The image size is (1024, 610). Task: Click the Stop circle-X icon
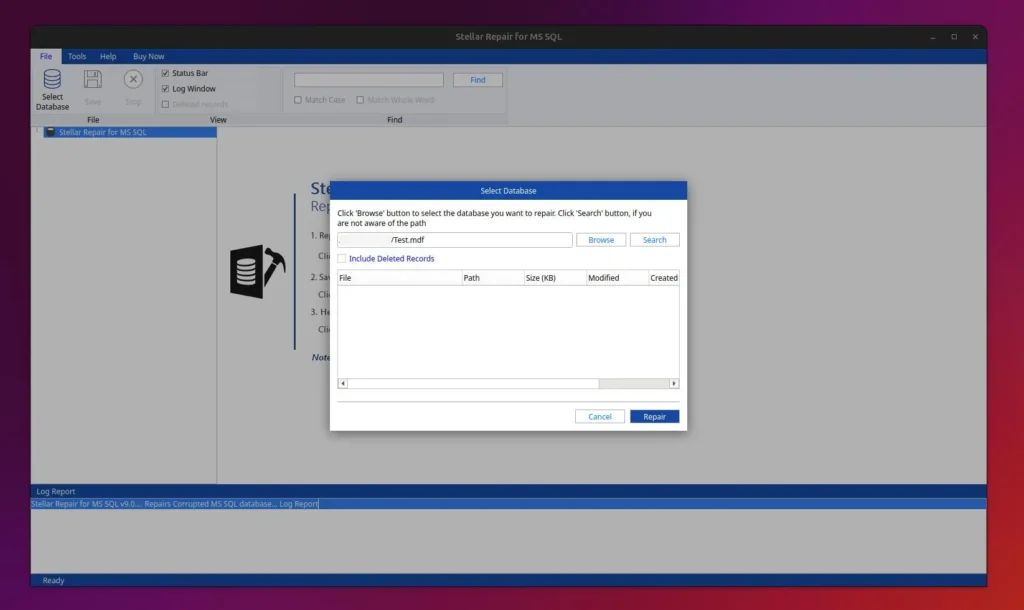point(133,80)
